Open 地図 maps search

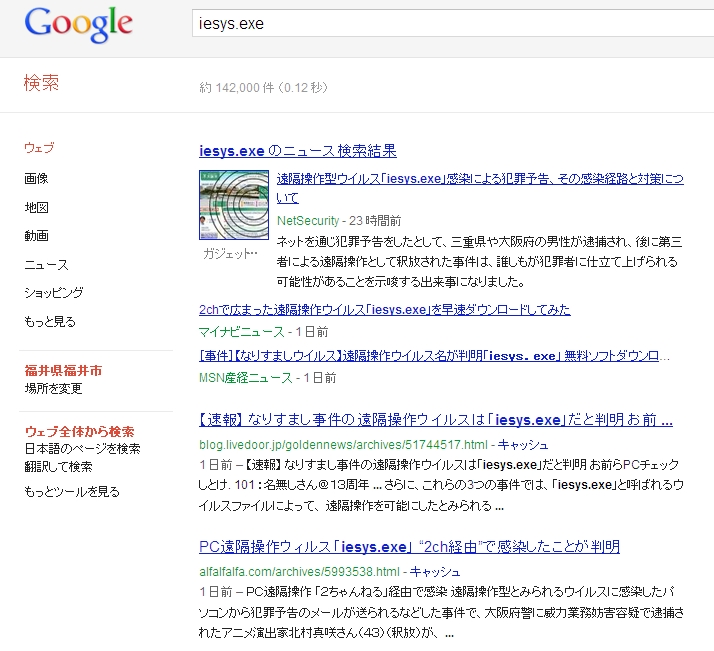tap(36, 207)
